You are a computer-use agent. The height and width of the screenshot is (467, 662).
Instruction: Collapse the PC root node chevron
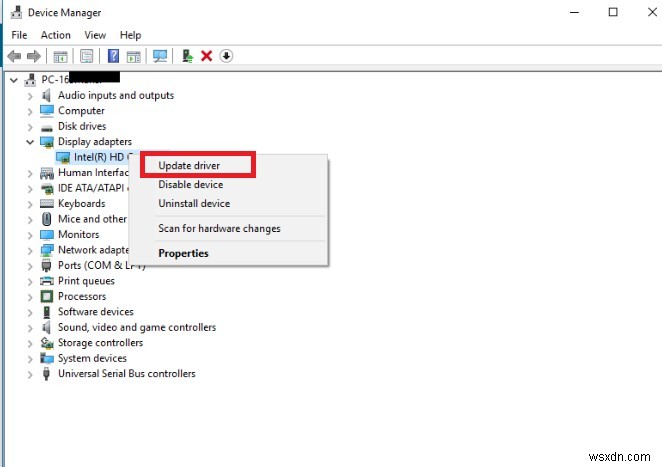[14, 80]
